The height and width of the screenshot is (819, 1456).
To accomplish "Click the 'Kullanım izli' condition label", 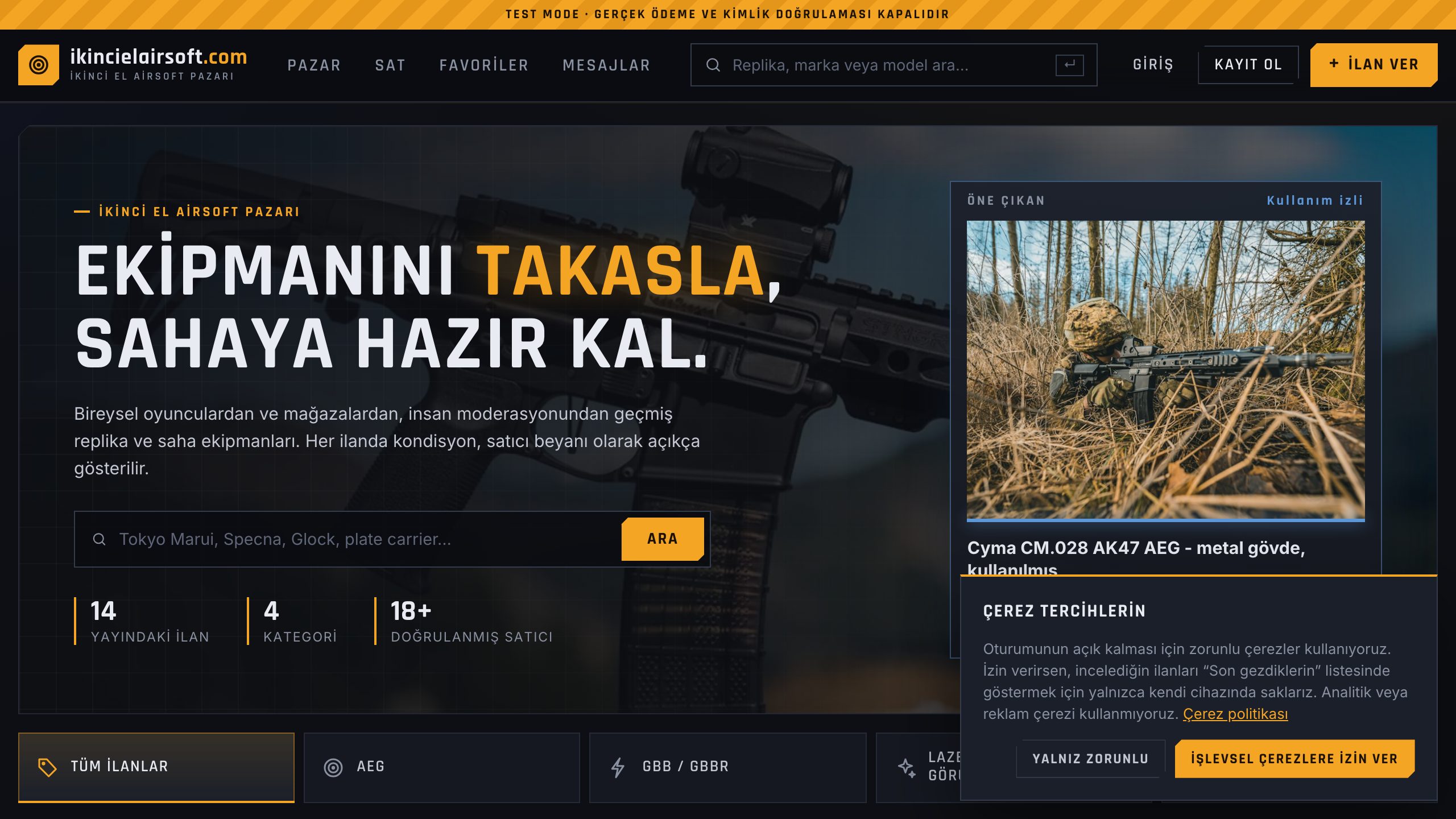I will (x=1314, y=200).
